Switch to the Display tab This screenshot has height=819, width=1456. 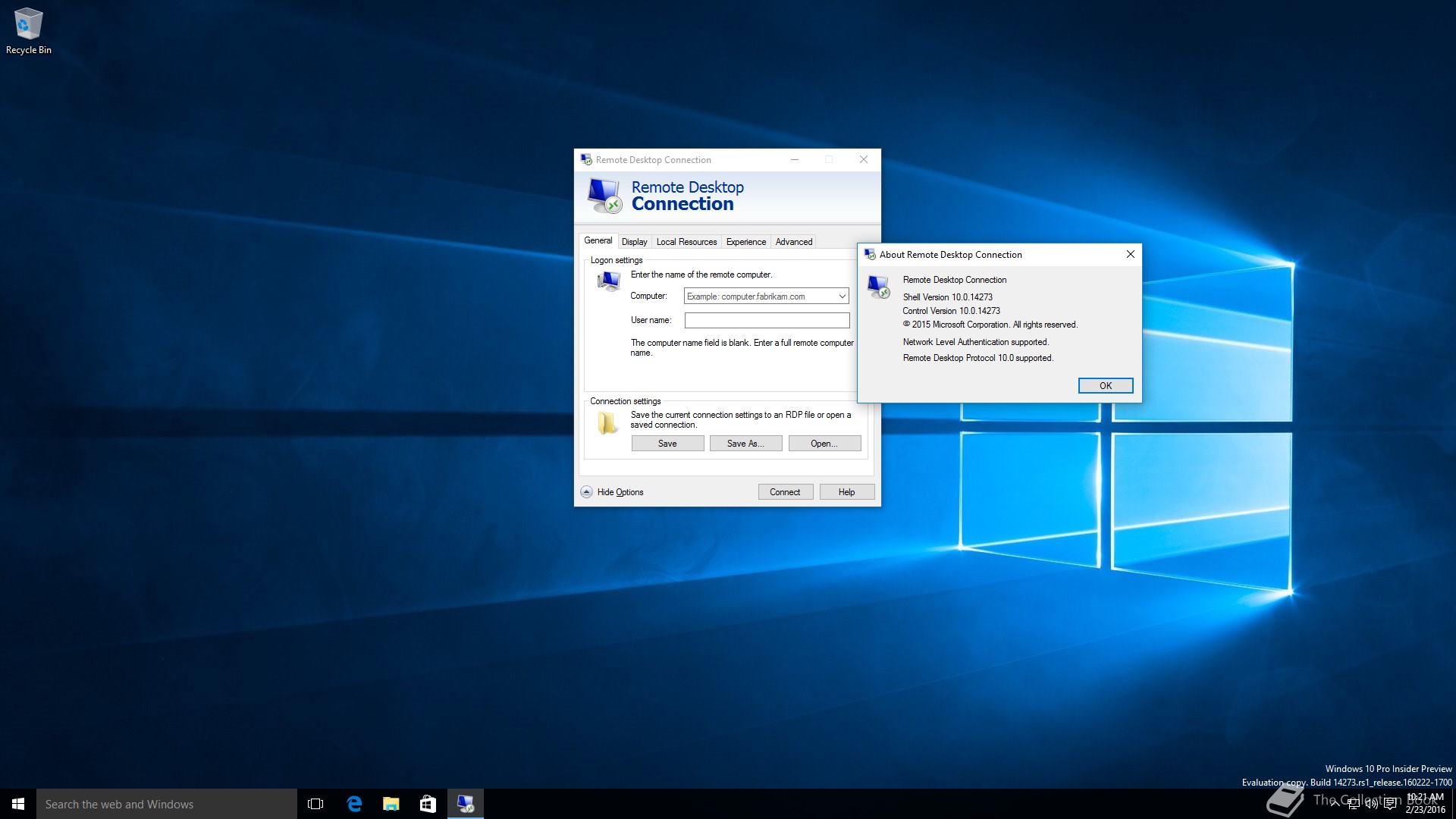click(634, 242)
